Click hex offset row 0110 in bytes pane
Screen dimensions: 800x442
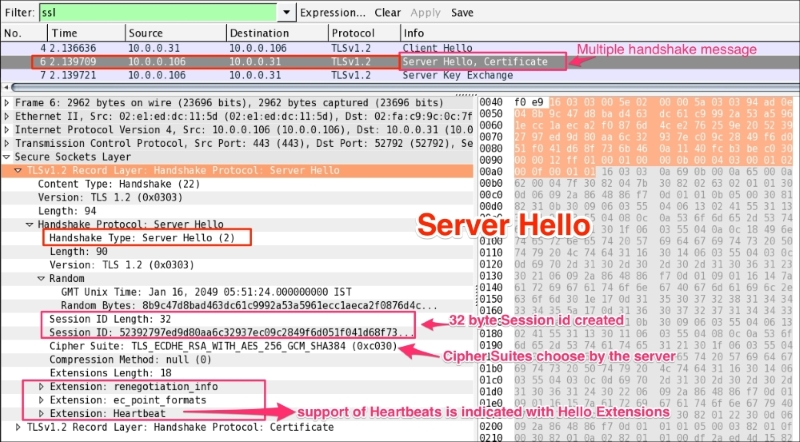tap(491, 252)
